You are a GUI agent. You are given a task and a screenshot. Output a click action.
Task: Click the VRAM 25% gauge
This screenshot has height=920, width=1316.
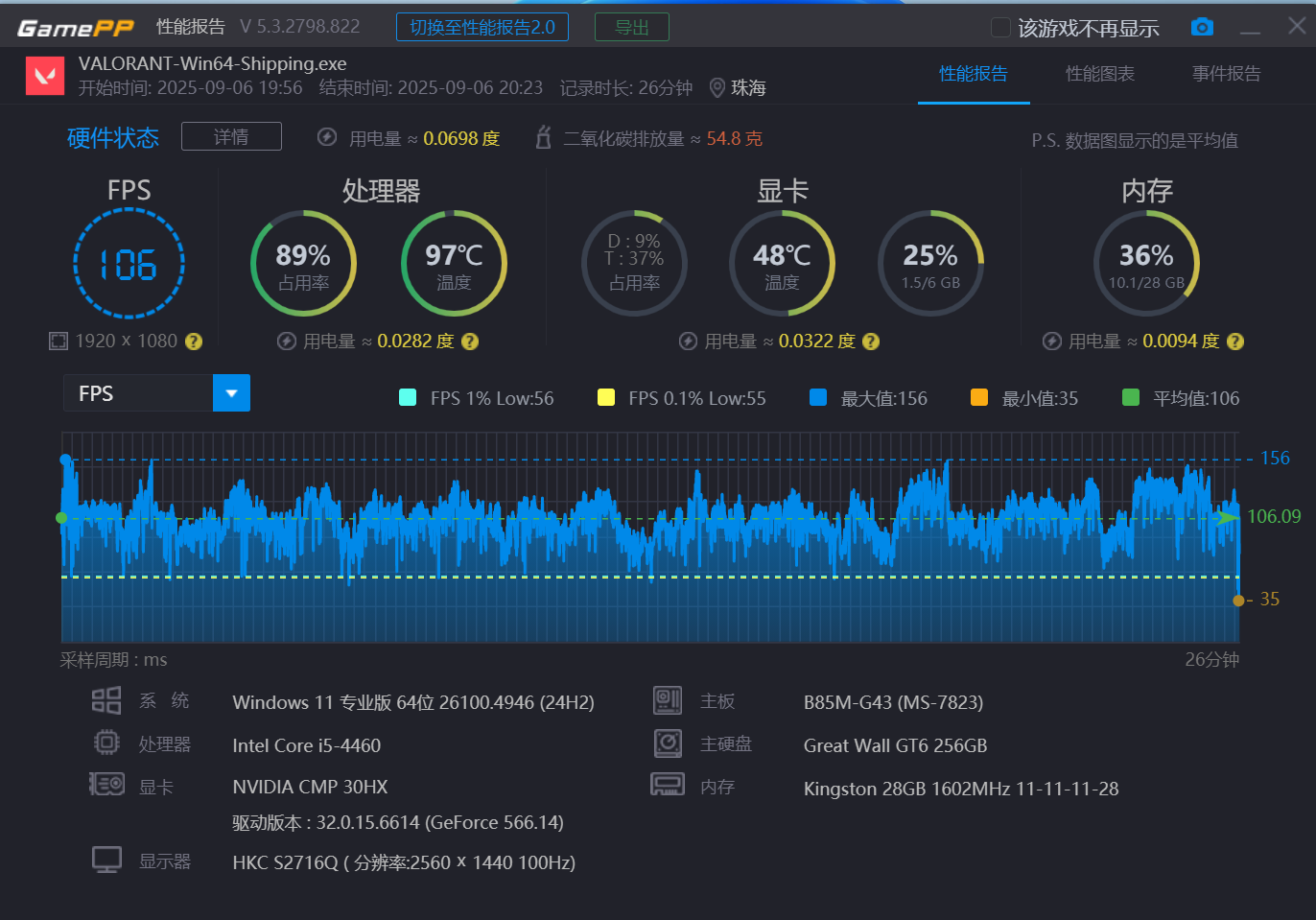[x=930, y=264]
